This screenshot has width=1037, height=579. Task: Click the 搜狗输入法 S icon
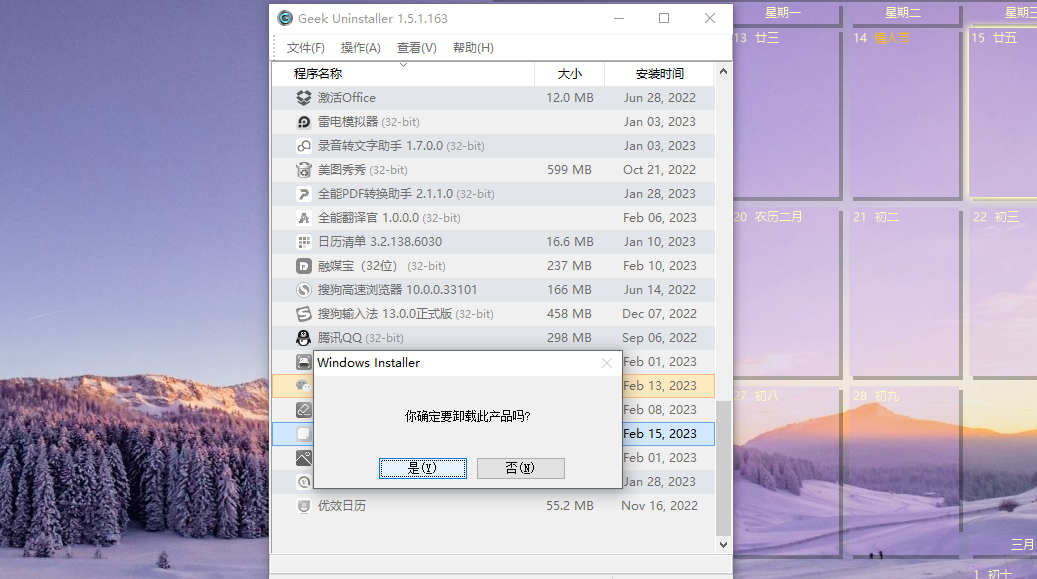(x=303, y=313)
